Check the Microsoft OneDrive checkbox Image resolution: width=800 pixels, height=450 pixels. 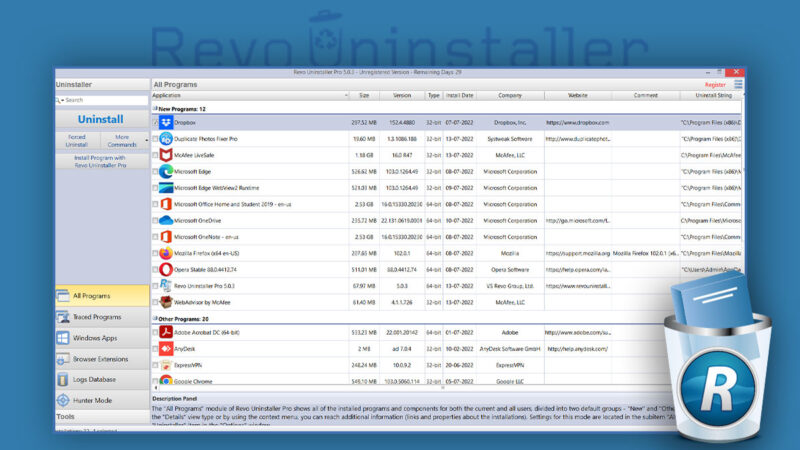(x=155, y=220)
